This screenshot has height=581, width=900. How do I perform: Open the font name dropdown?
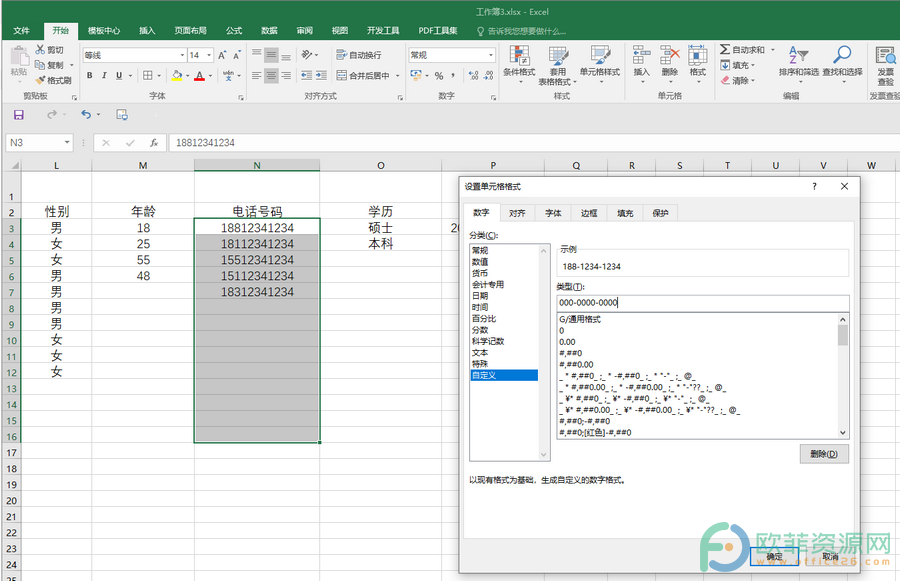182,55
